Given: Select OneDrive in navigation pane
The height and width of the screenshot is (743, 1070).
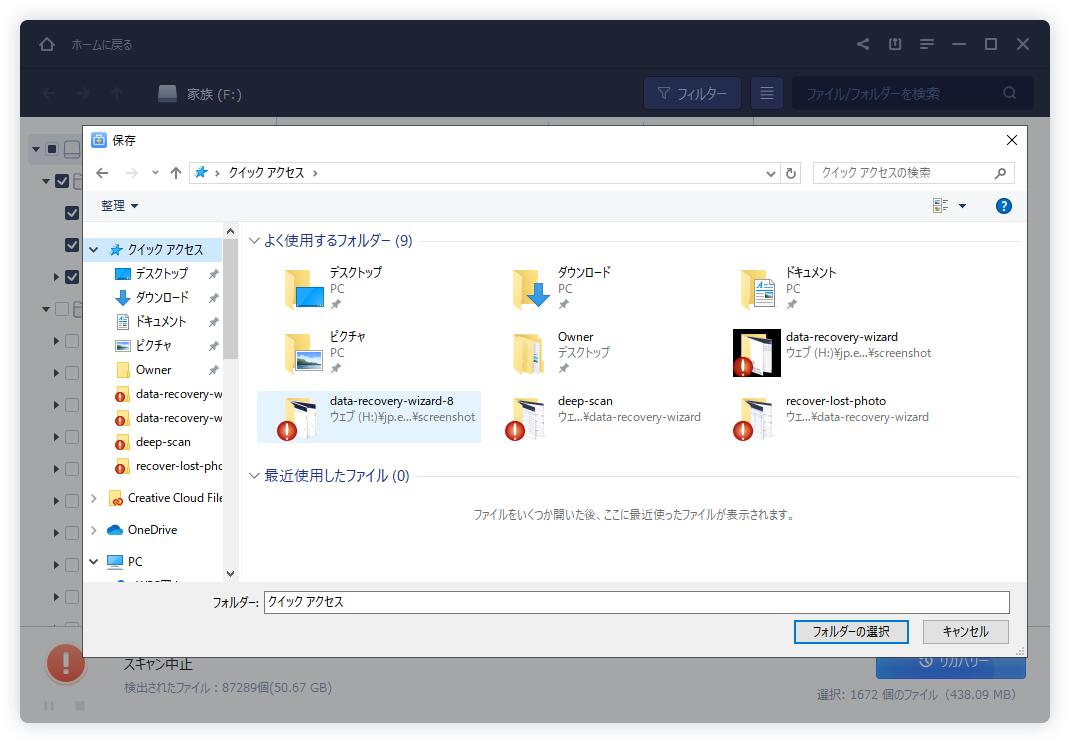Looking at the screenshot, I should click(151, 530).
